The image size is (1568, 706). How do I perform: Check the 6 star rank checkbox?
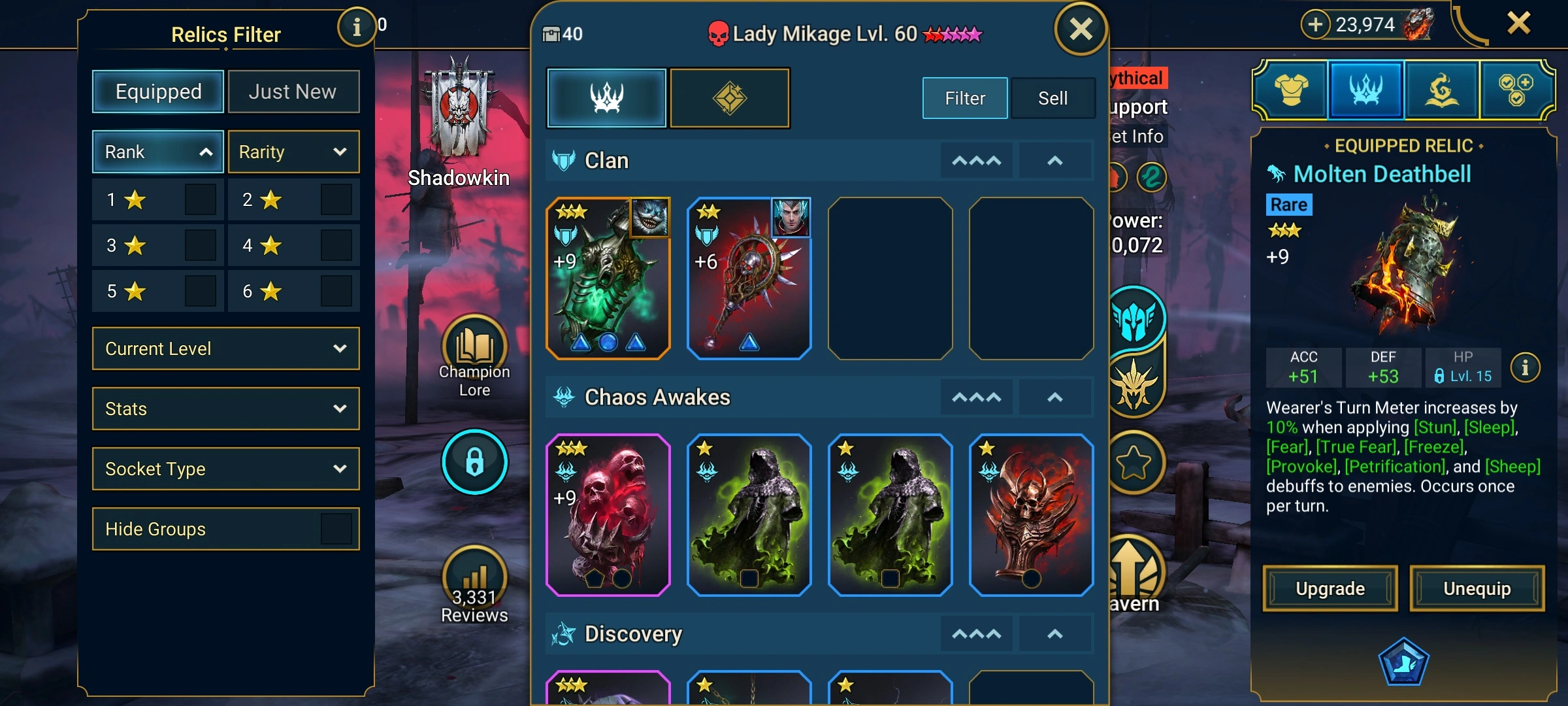pos(336,292)
